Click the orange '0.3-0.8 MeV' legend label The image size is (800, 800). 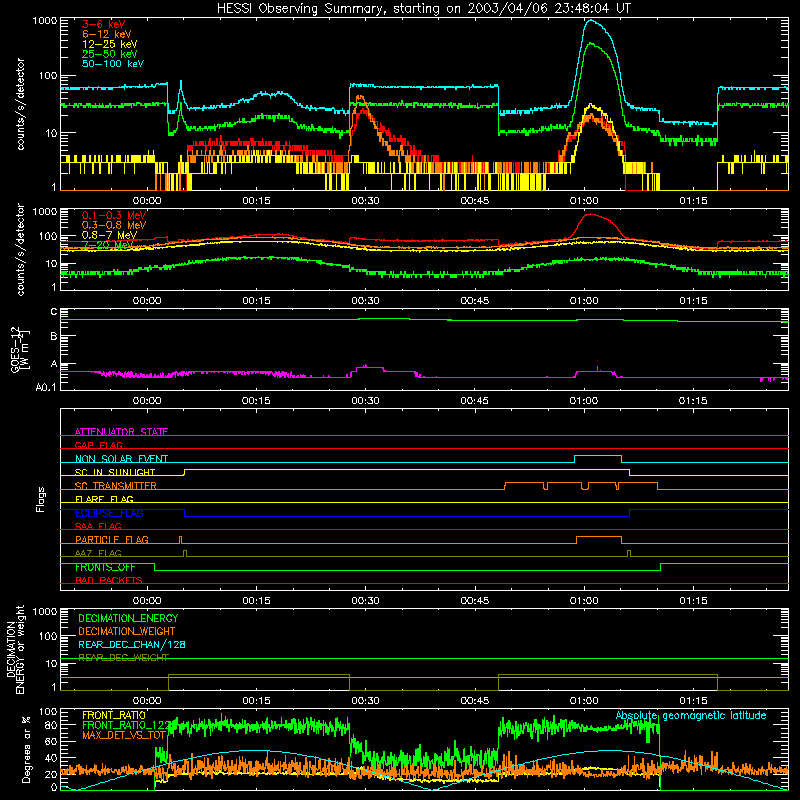tap(114, 225)
